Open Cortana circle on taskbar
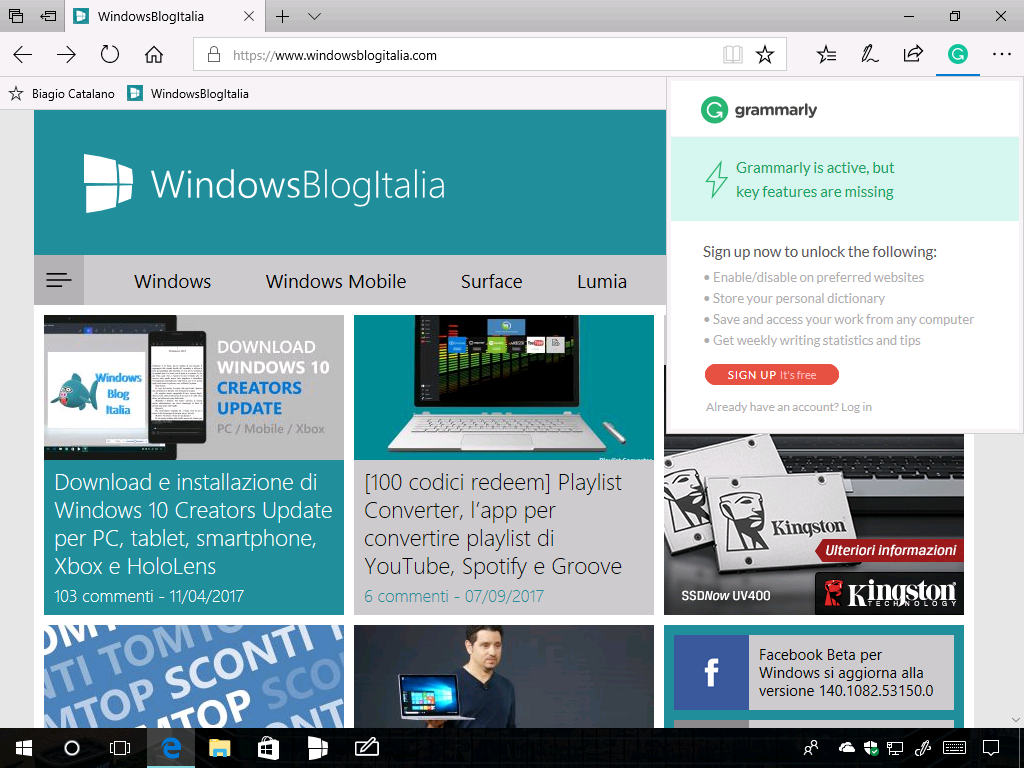This screenshot has width=1024, height=768. [x=72, y=748]
